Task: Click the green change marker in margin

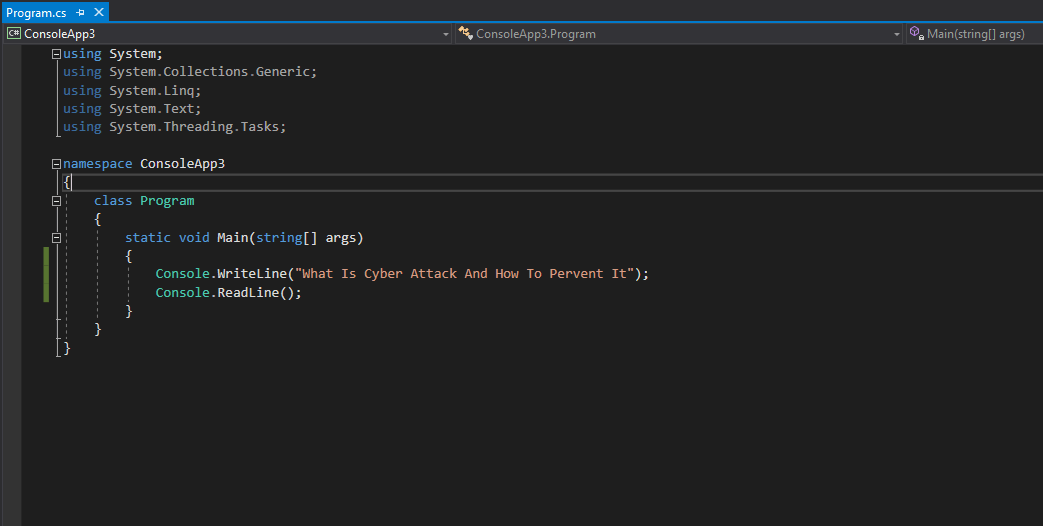Action: 46,274
